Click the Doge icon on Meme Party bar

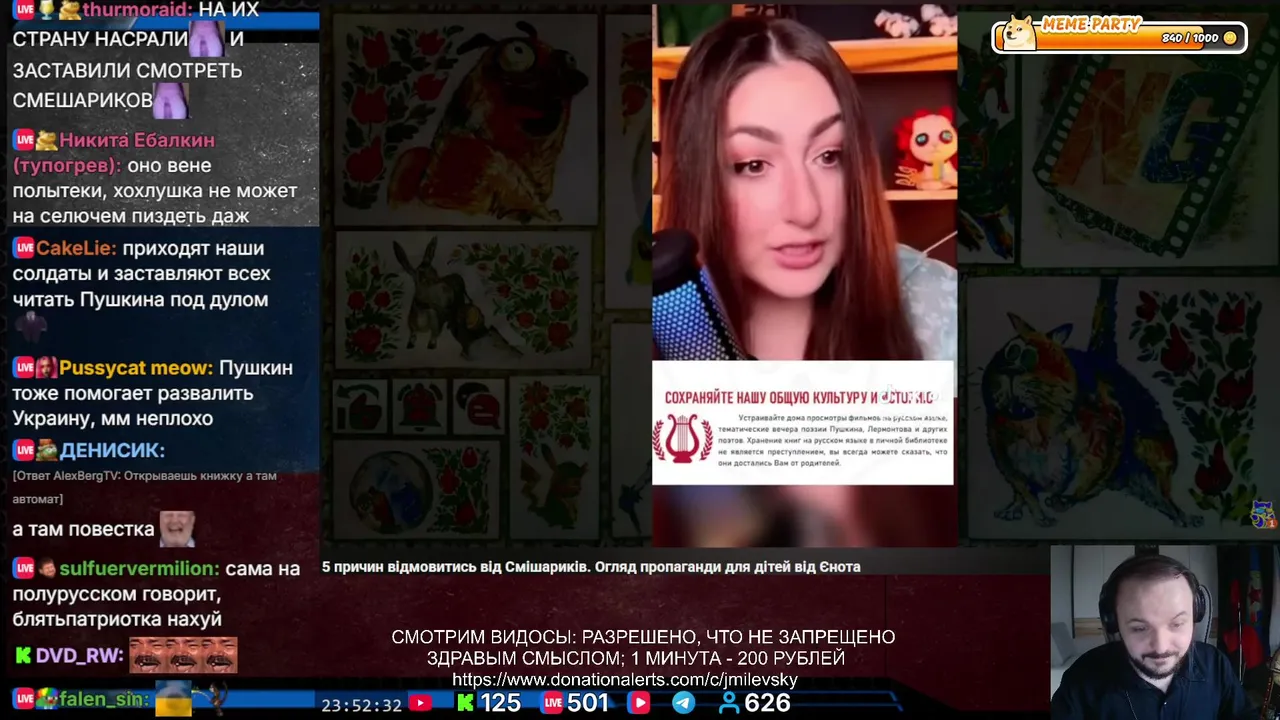(x=1019, y=33)
